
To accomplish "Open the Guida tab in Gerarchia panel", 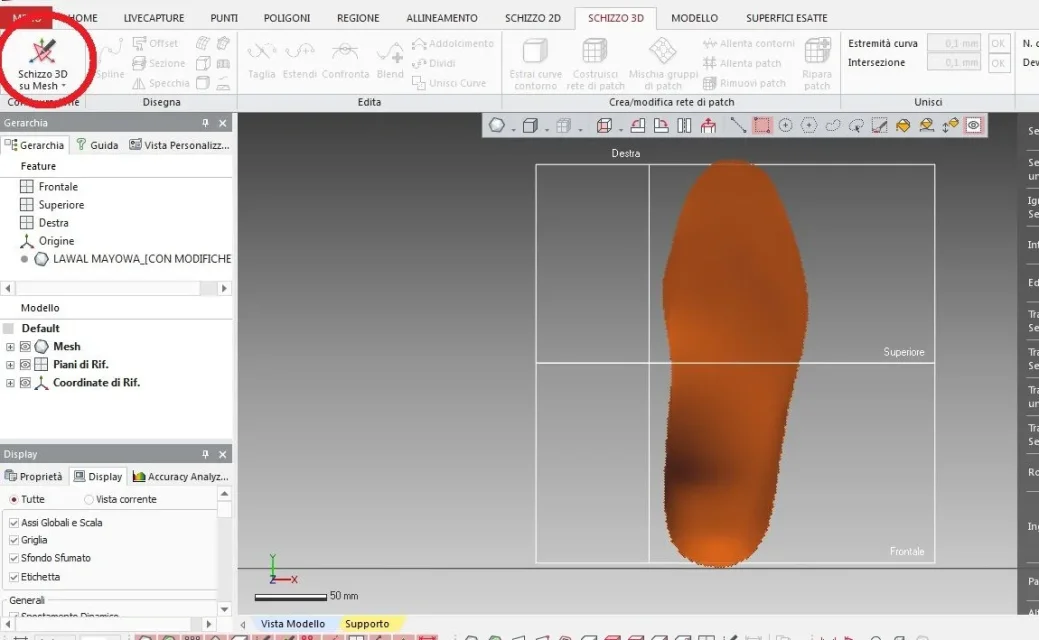I will (x=97, y=145).
